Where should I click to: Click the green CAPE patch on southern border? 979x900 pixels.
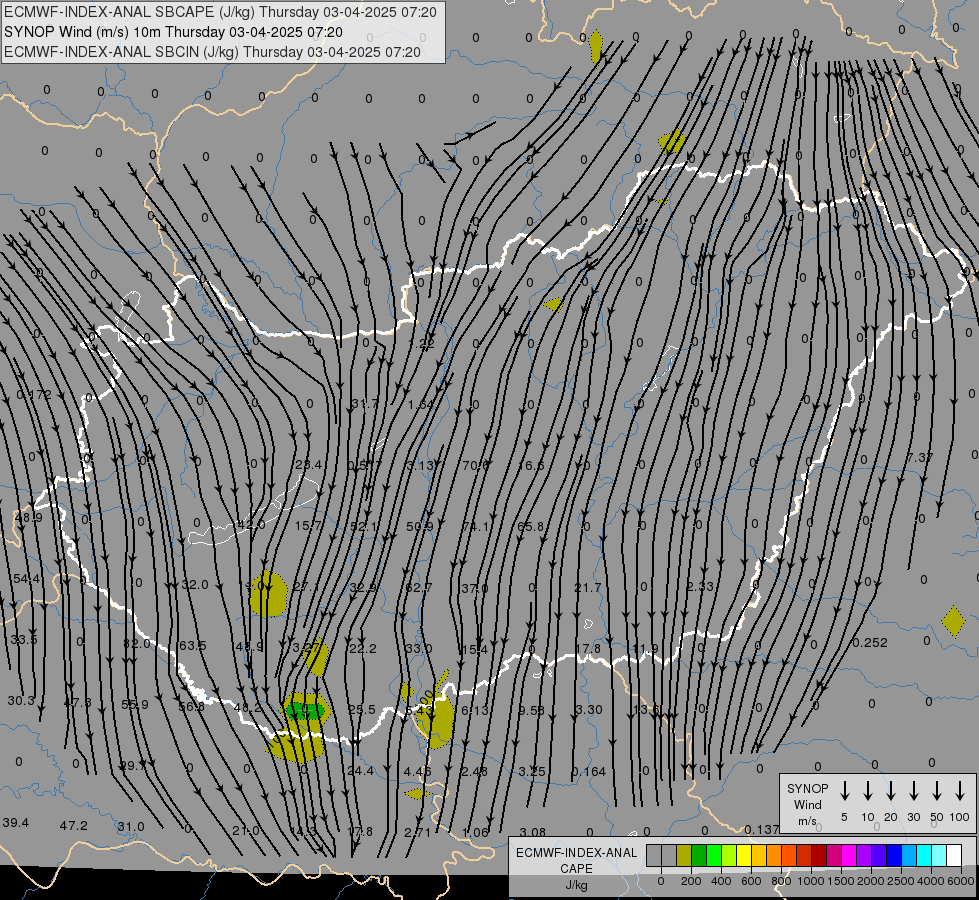[x=306, y=711]
